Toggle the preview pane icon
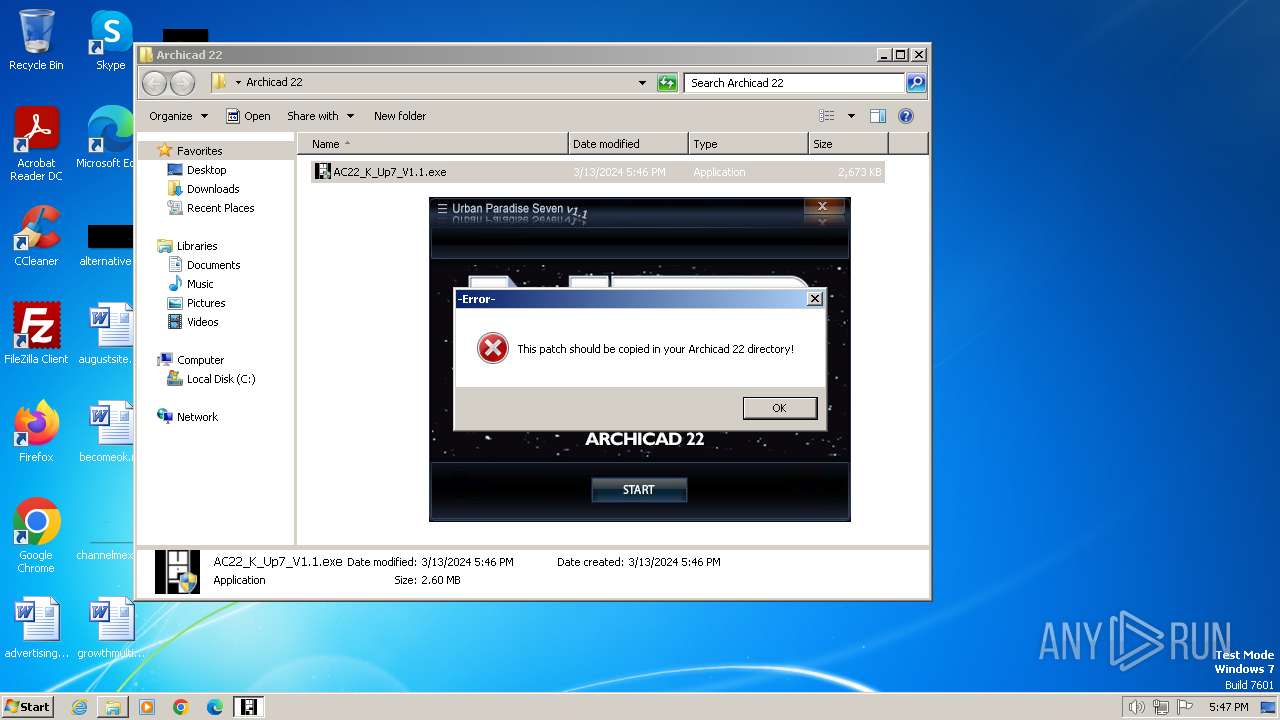Screen dimensions: 1280x720 [878, 116]
